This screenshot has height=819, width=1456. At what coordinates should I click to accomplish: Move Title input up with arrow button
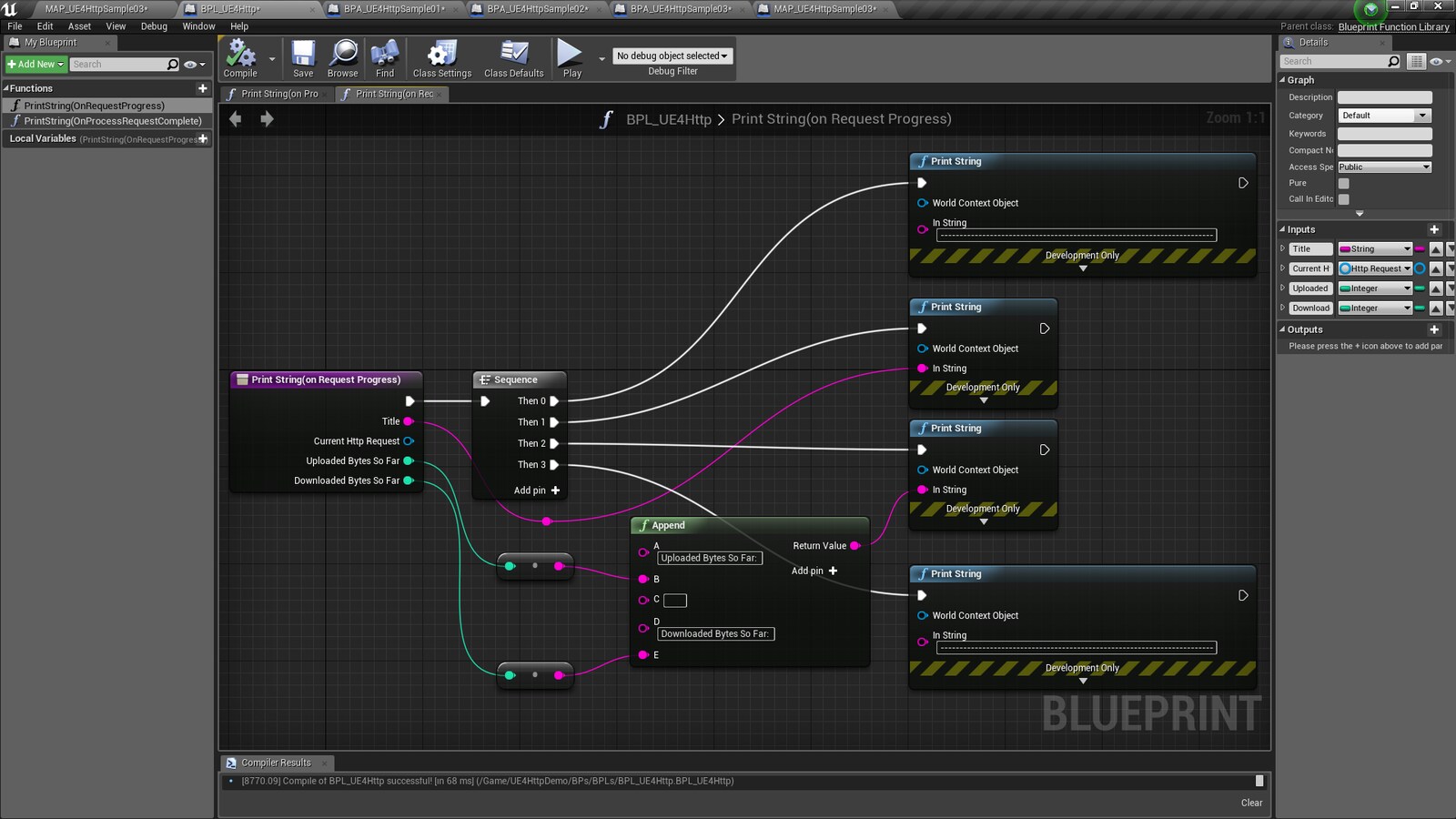1436,248
